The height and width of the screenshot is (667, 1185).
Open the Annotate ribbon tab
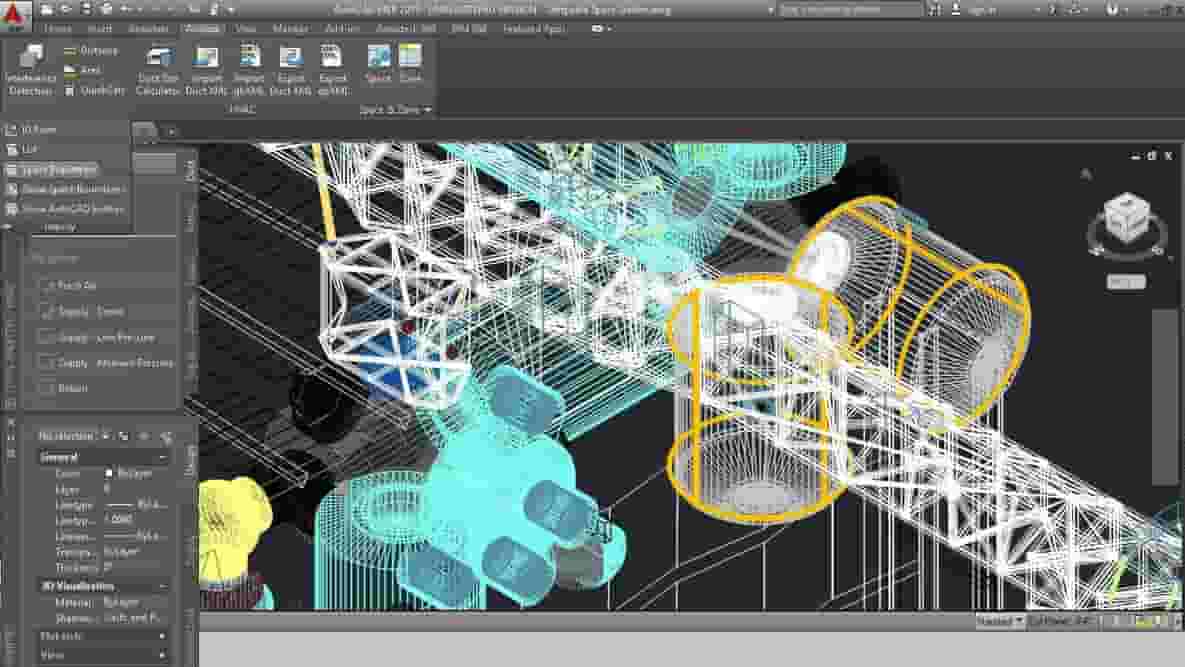148,29
